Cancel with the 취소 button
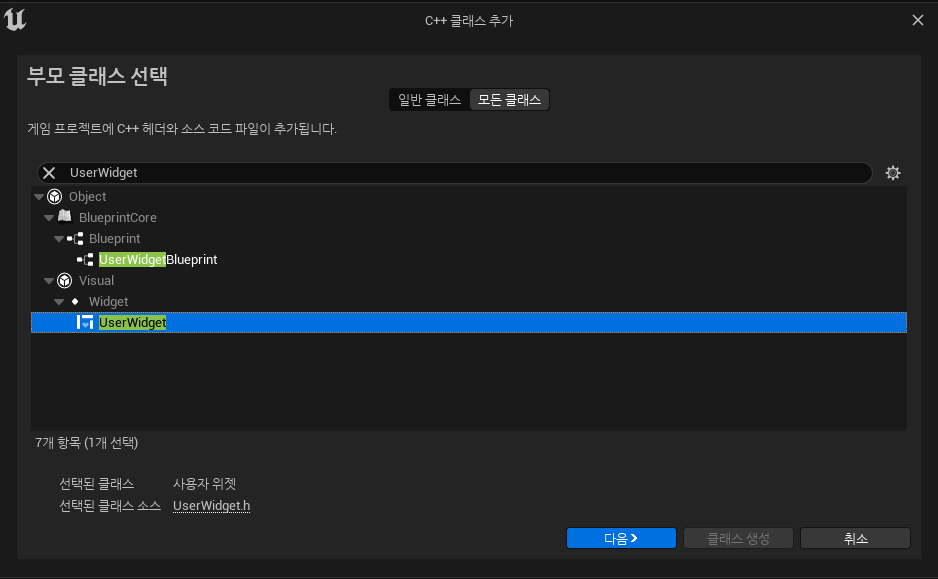 855,538
